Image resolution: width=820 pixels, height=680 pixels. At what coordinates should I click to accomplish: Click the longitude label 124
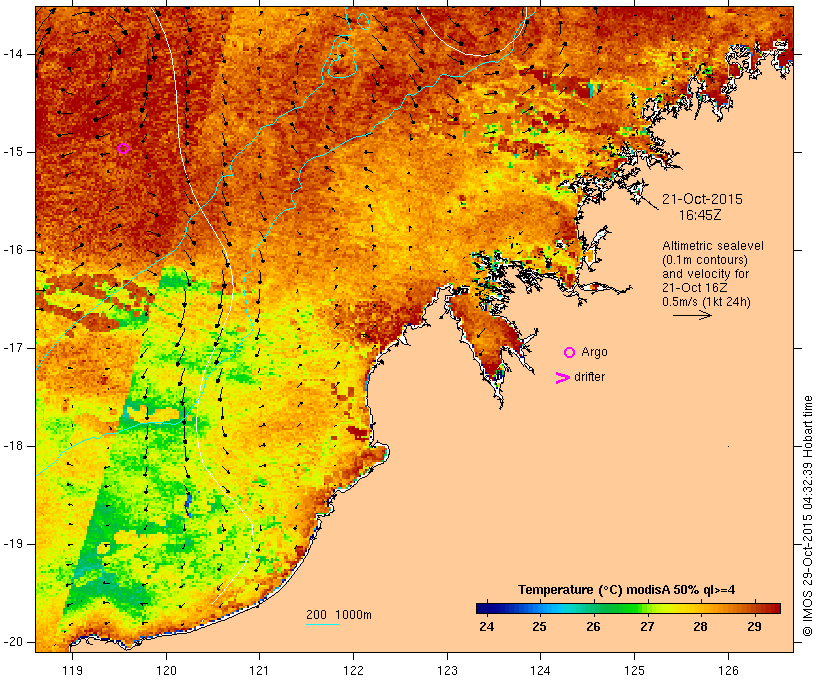click(540, 670)
